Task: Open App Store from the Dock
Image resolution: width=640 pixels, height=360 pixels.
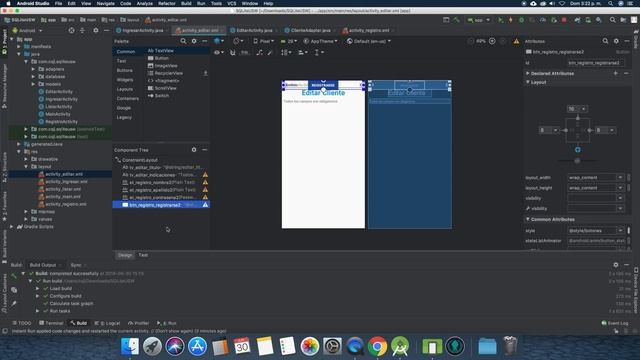Action: click(x=197, y=347)
